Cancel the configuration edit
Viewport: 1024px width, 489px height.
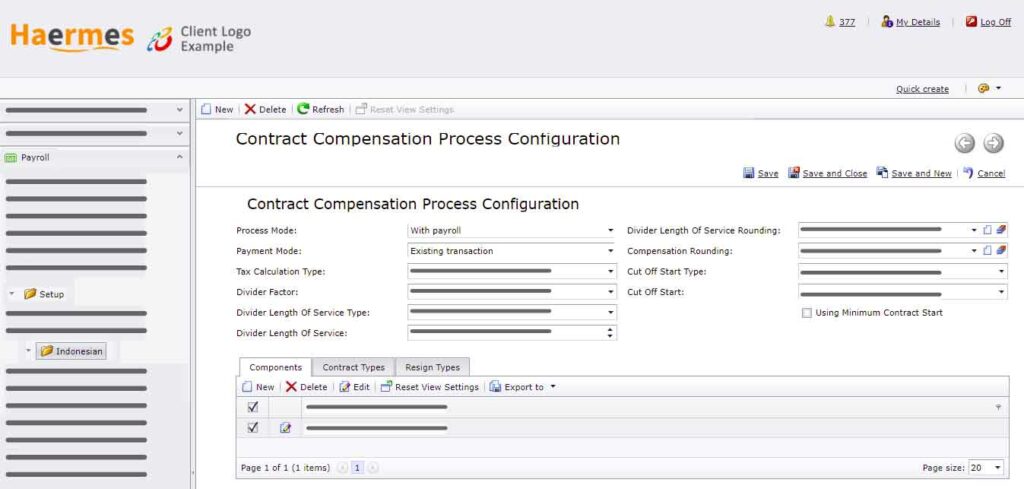[984, 173]
